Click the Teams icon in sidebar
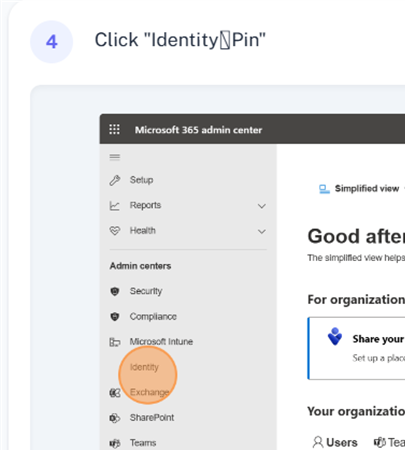This screenshot has height=450, width=405. pos(115,443)
